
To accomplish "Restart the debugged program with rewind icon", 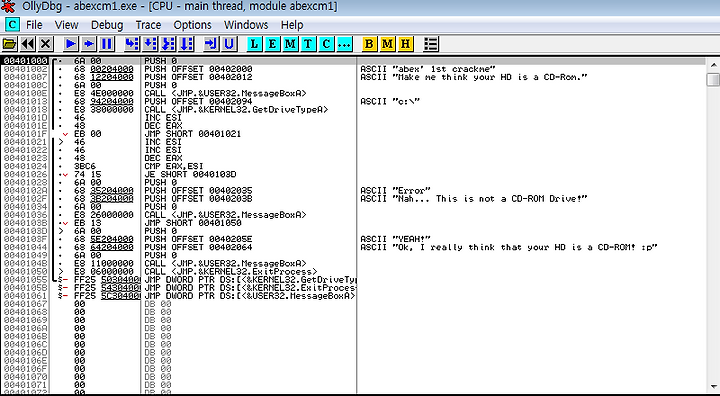I will point(28,44).
